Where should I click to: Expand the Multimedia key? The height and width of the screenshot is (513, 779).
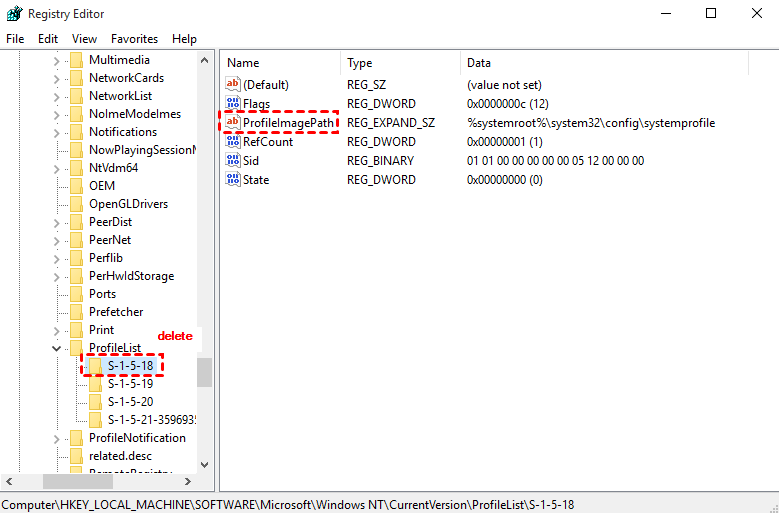[x=56, y=61]
